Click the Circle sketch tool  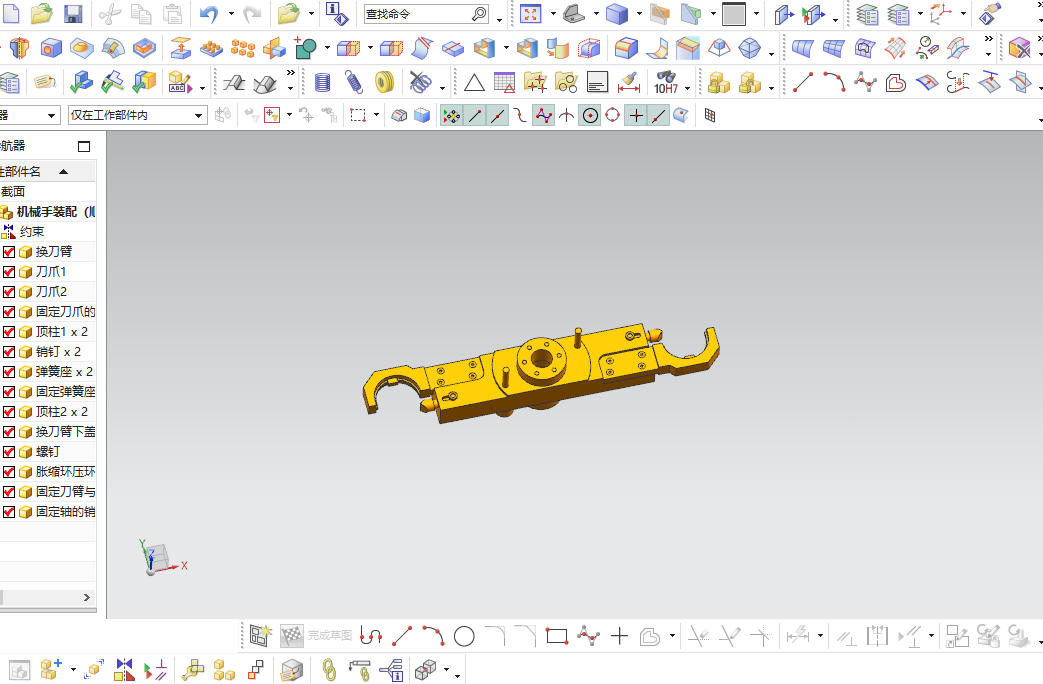pyautogui.click(x=464, y=637)
